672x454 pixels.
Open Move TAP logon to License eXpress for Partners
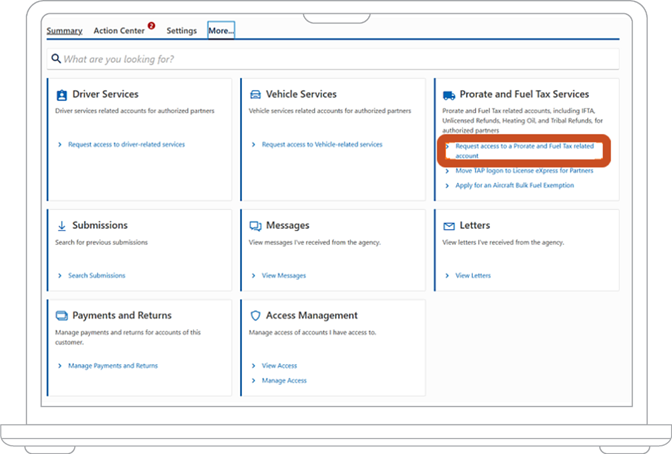(524, 171)
